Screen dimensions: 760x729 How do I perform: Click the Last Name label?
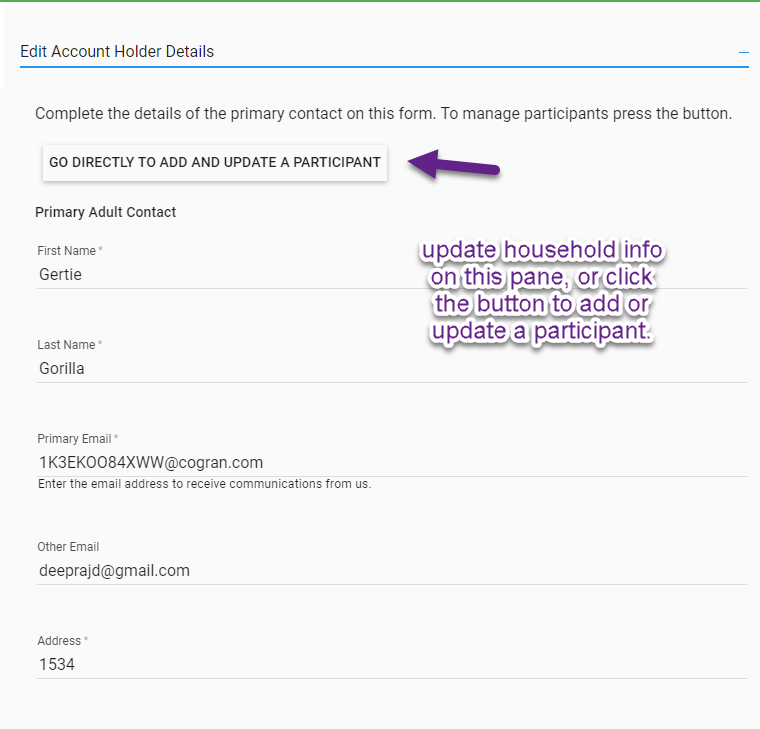point(66,345)
